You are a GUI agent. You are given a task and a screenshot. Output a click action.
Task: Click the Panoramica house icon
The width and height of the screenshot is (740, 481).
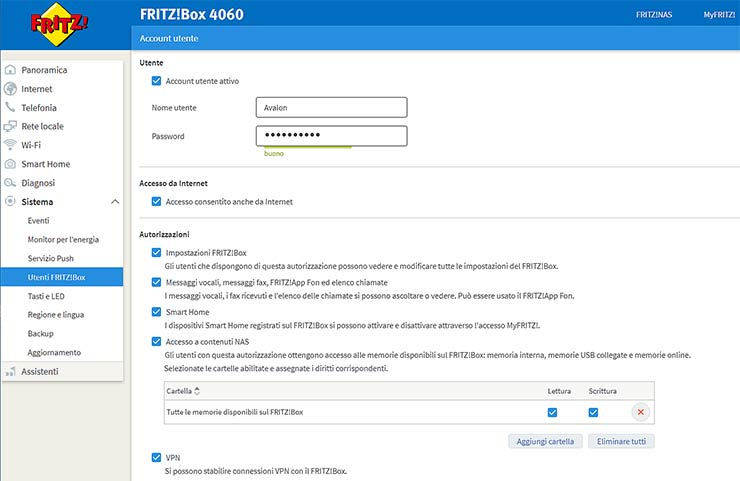click(10, 70)
